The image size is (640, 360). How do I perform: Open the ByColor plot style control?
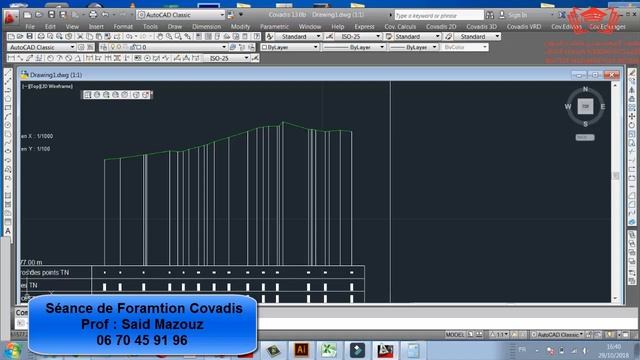(x=464, y=47)
